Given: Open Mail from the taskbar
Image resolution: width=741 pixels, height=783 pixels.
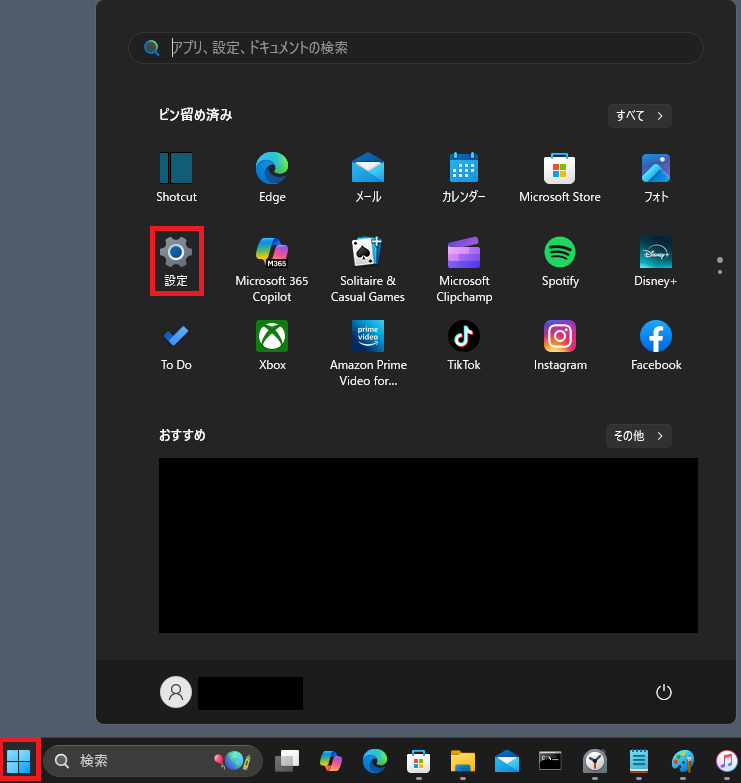Looking at the screenshot, I should coord(507,761).
